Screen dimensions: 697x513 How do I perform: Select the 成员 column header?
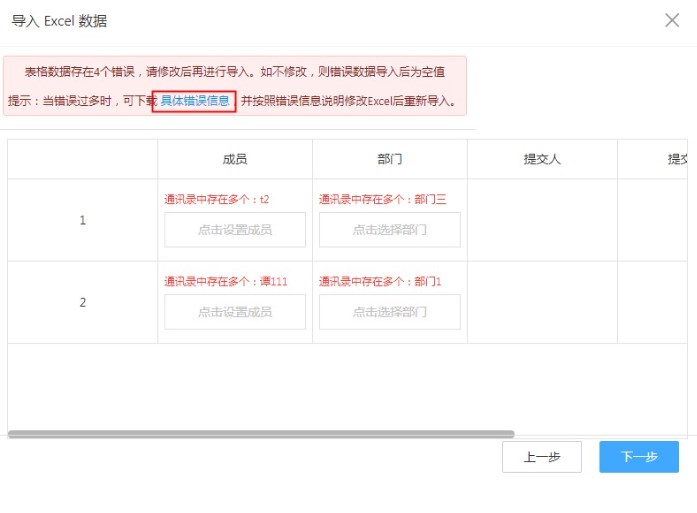point(235,159)
